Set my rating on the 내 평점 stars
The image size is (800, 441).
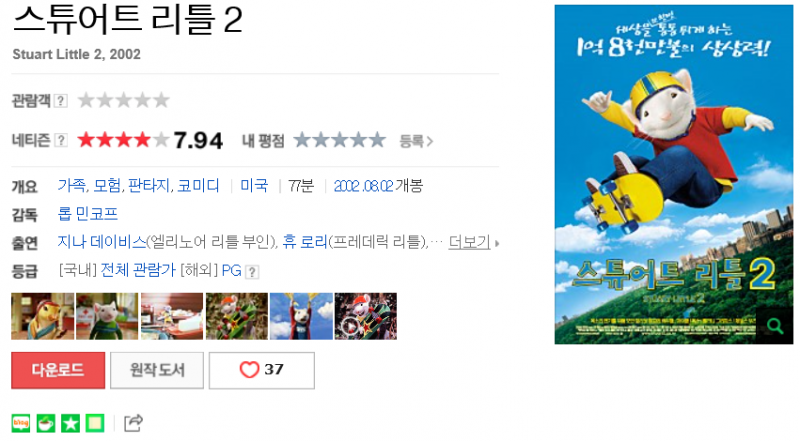pyautogui.click(x=339, y=140)
